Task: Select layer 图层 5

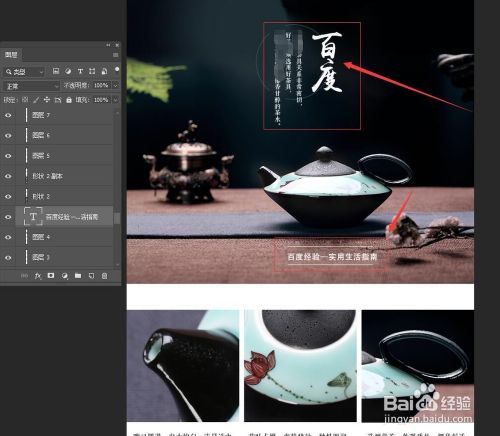Action: pos(65,156)
